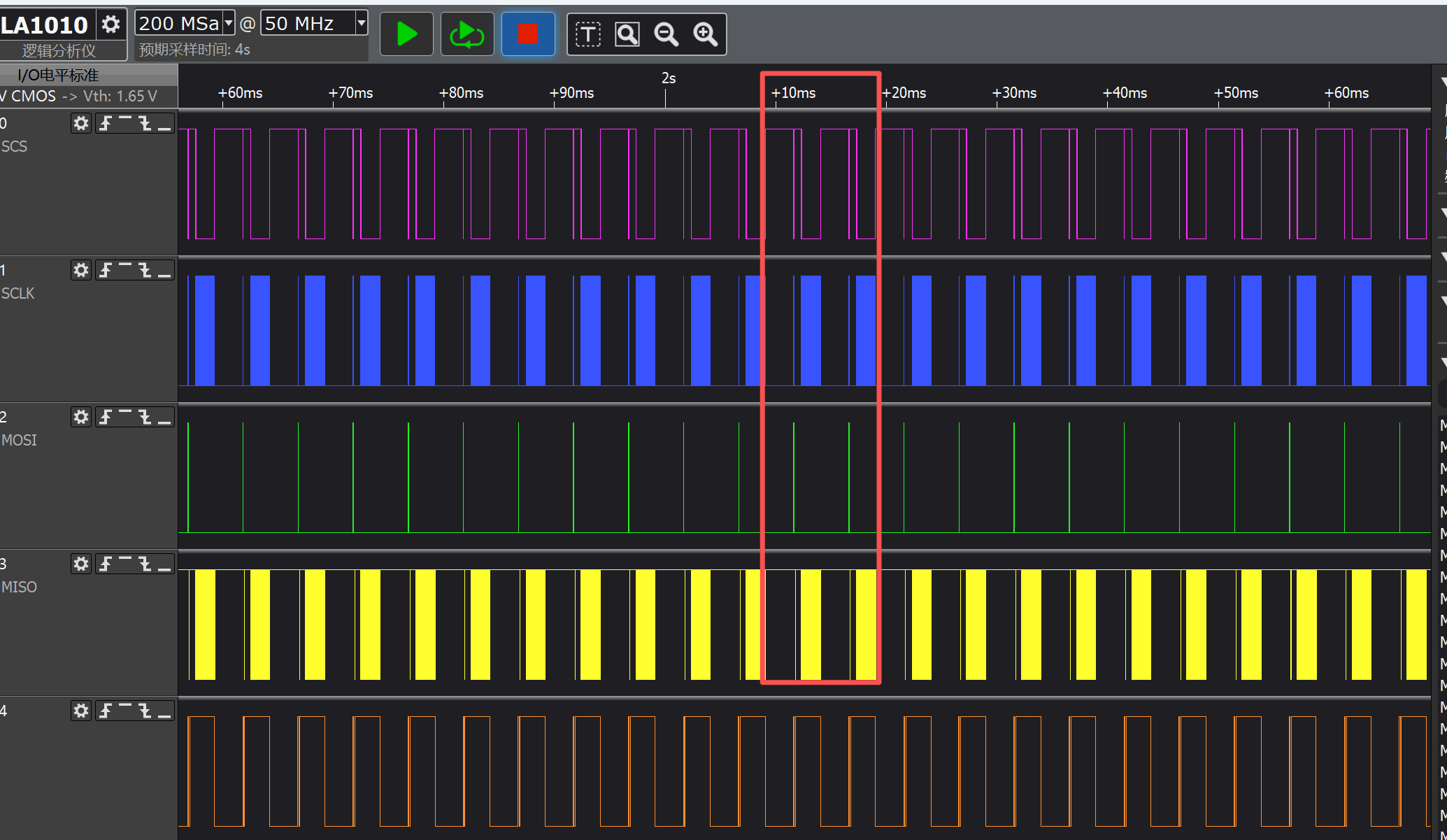Set high level trigger on SCS channel
The width and height of the screenshot is (1447, 840).
[125, 124]
